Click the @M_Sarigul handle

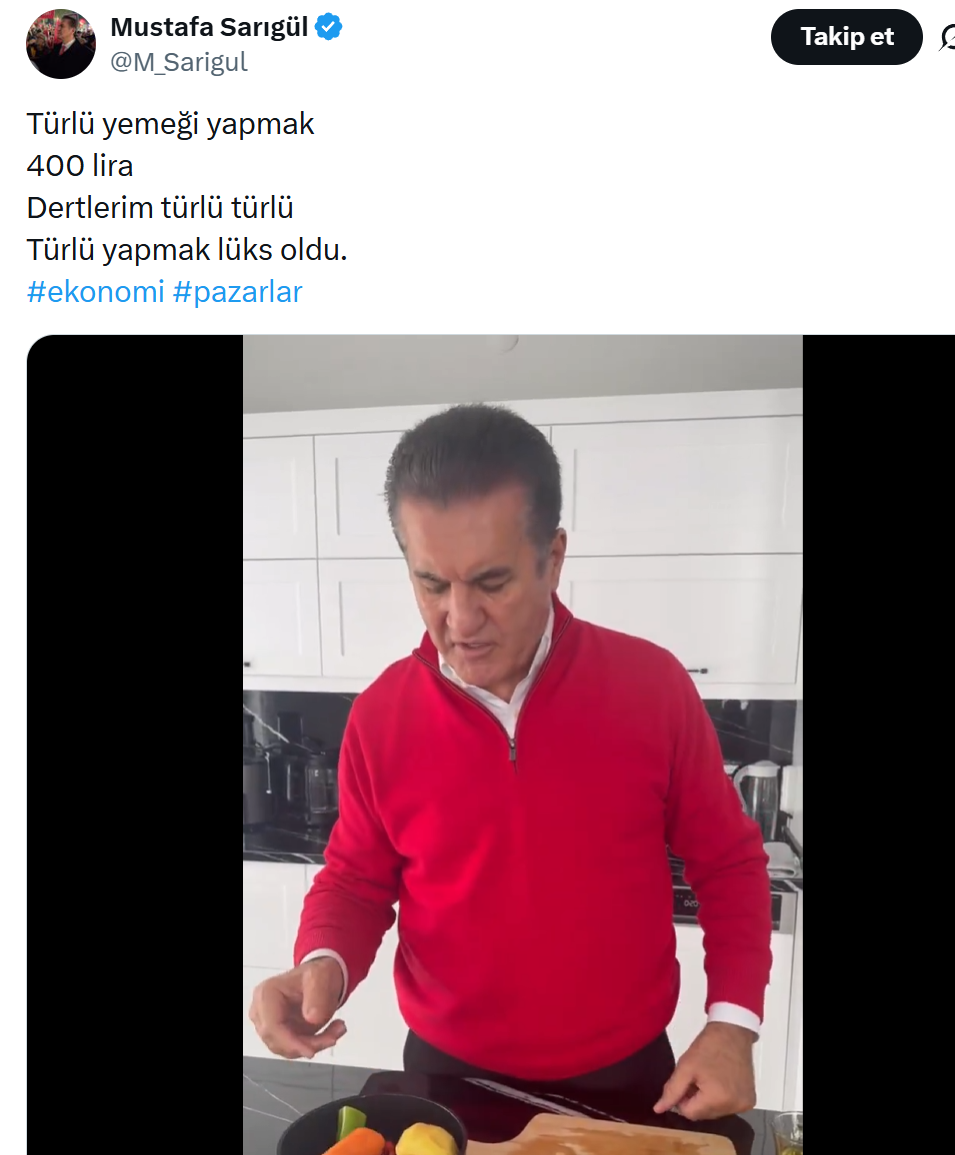coord(179,62)
